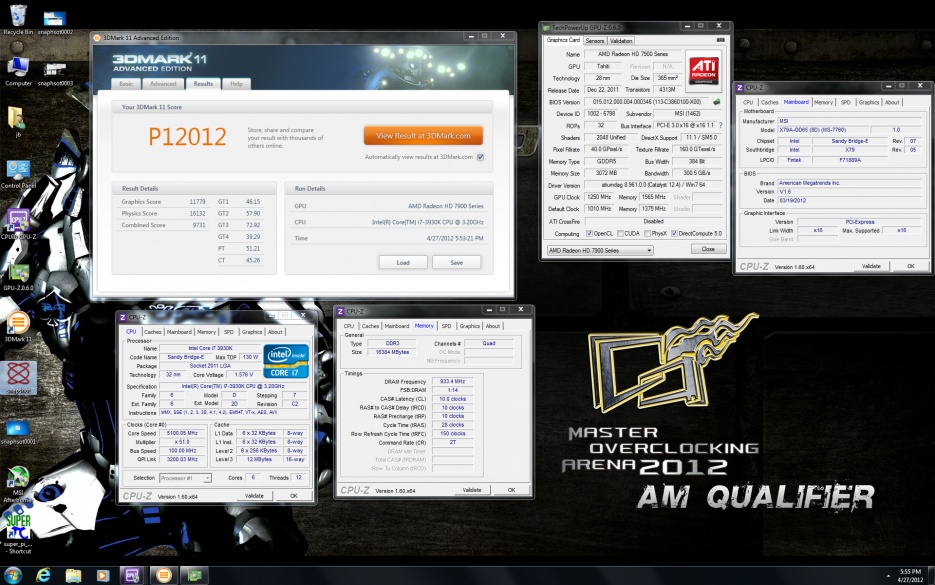Click the bus interface question mark icon
Screen dimensions: 935x585
click(720, 126)
